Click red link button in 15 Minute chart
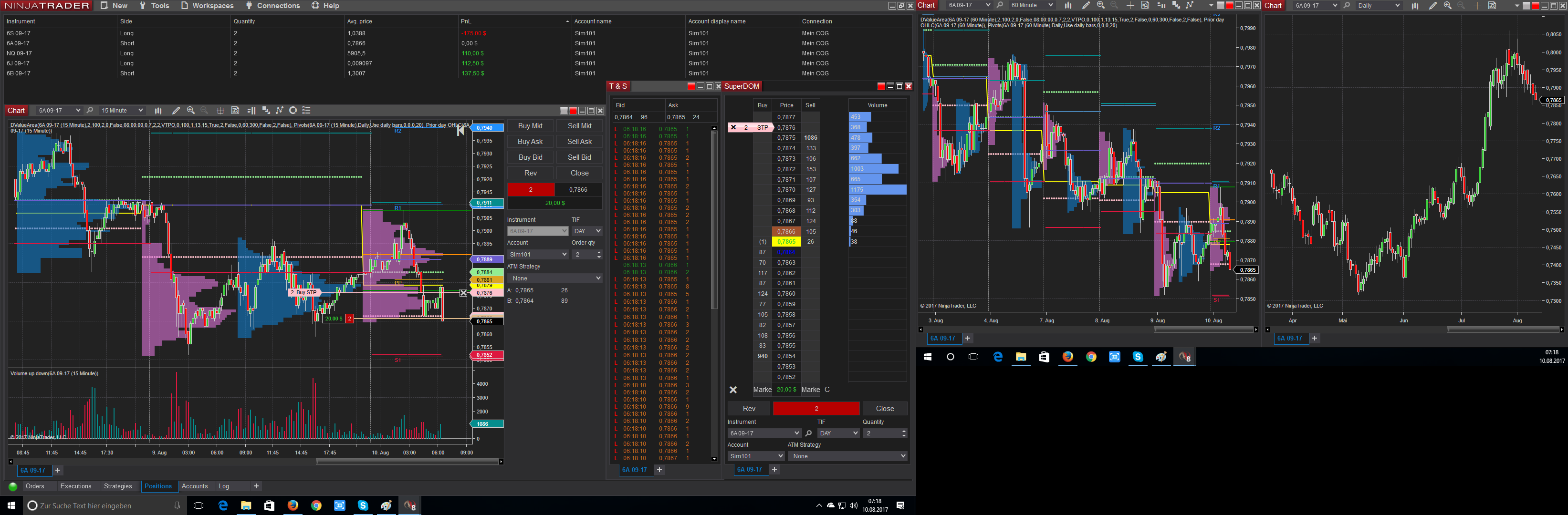This screenshot has width=1568, height=515. point(573,111)
